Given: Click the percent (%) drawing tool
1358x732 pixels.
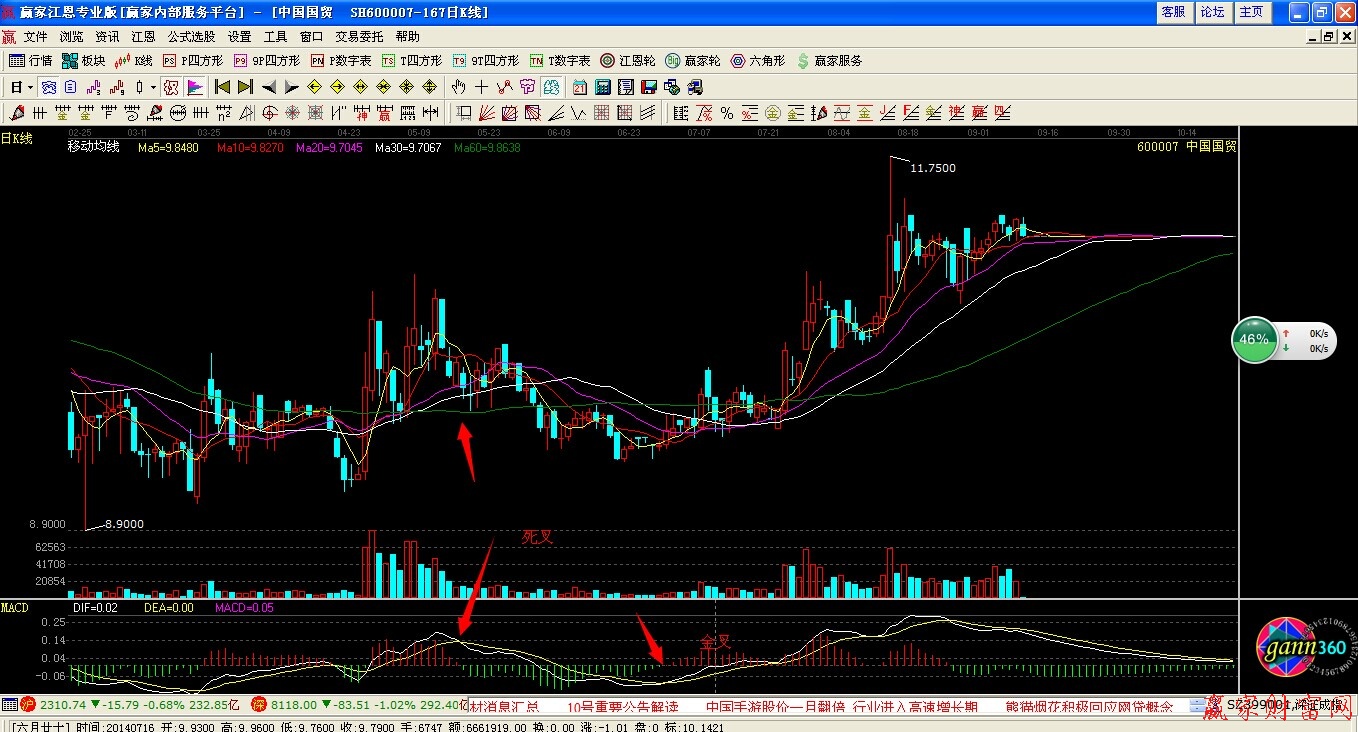Looking at the screenshot, I should pos(726,113).
